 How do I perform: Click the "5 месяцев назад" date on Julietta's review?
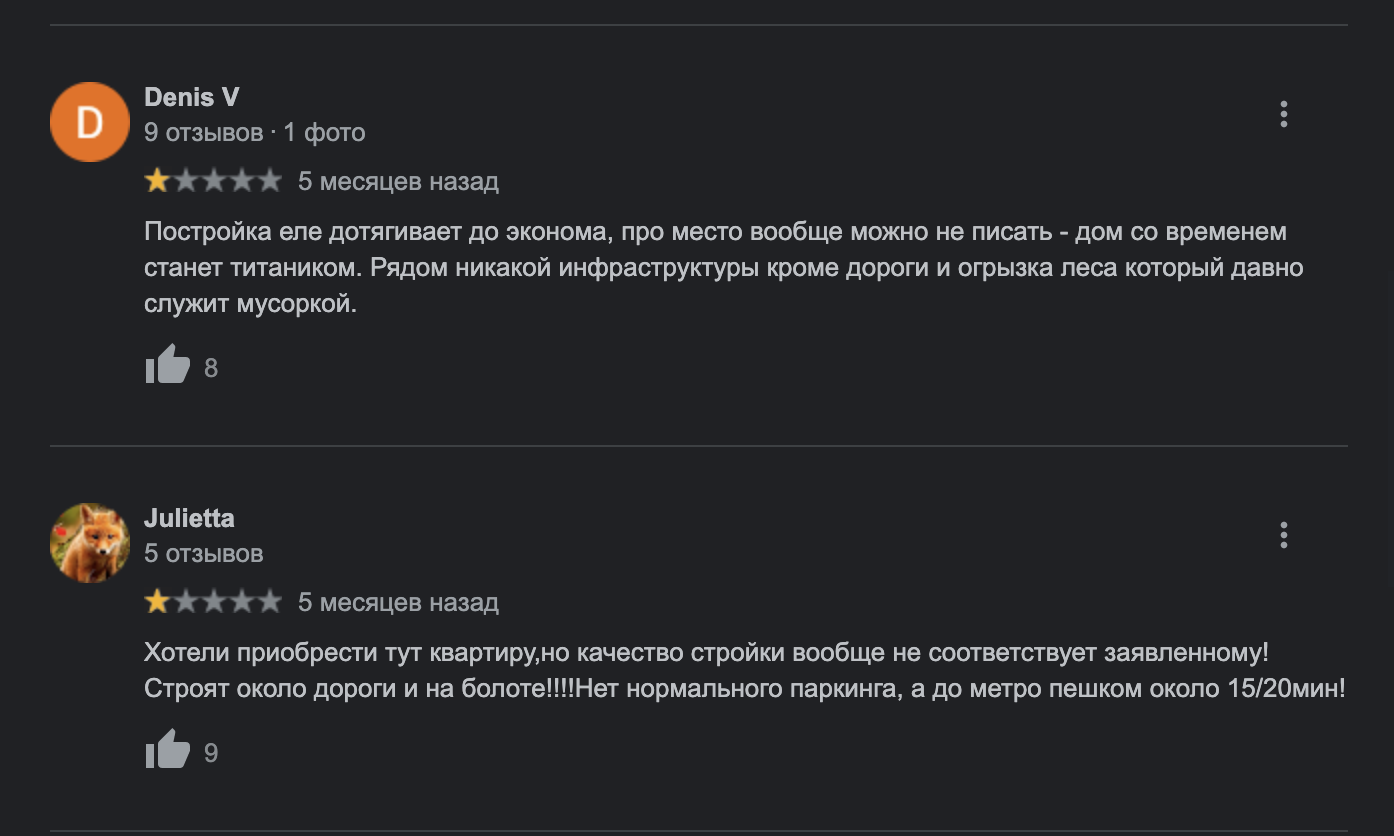pos(398,602)
